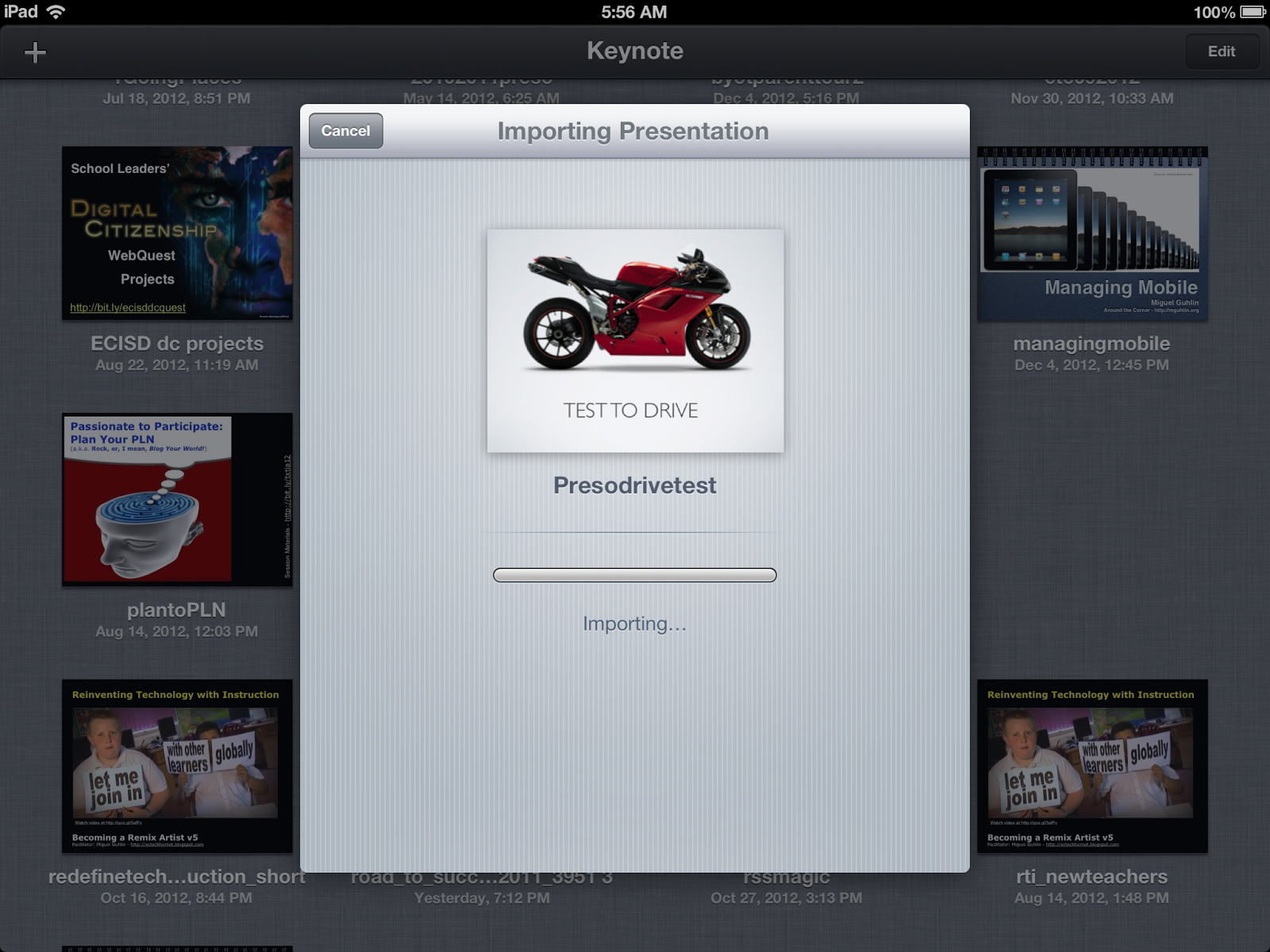Tap the 'Aug 14, 2012, 1:48 PM' date

coord(1092,898)
